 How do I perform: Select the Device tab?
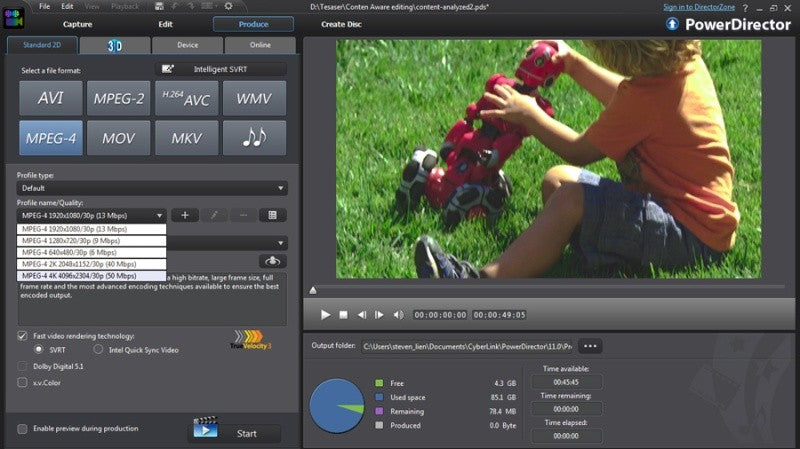tap(188, 45)
